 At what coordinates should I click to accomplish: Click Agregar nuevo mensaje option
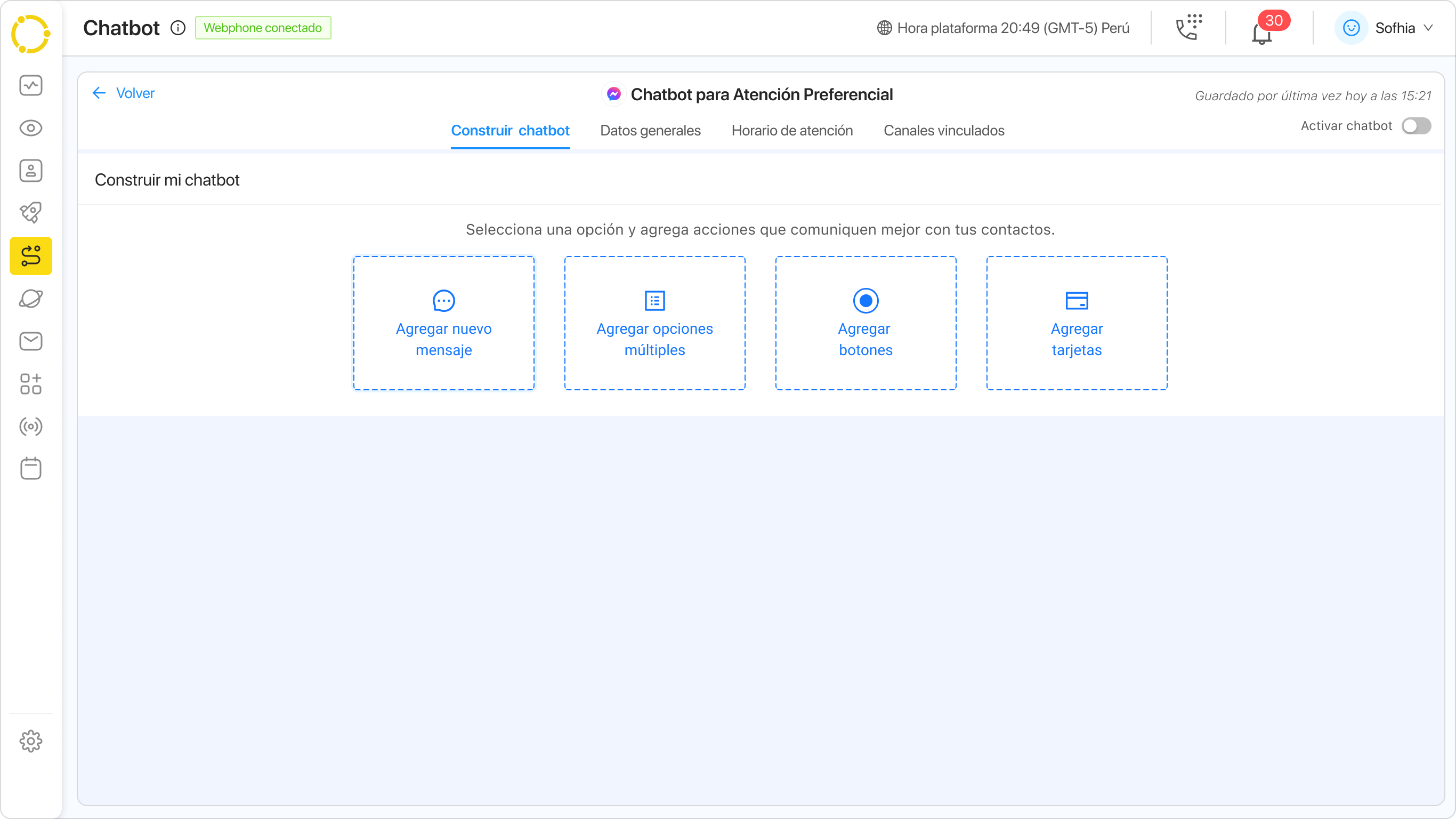[444, 323]
